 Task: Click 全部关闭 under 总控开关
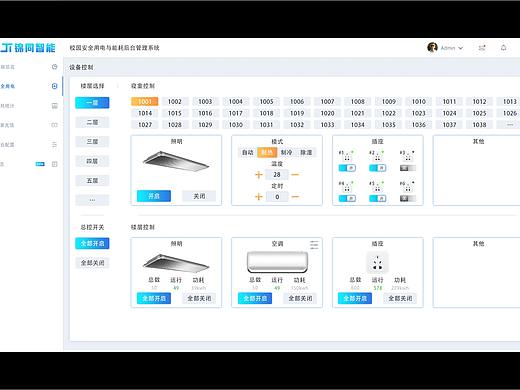pos(92,263)
